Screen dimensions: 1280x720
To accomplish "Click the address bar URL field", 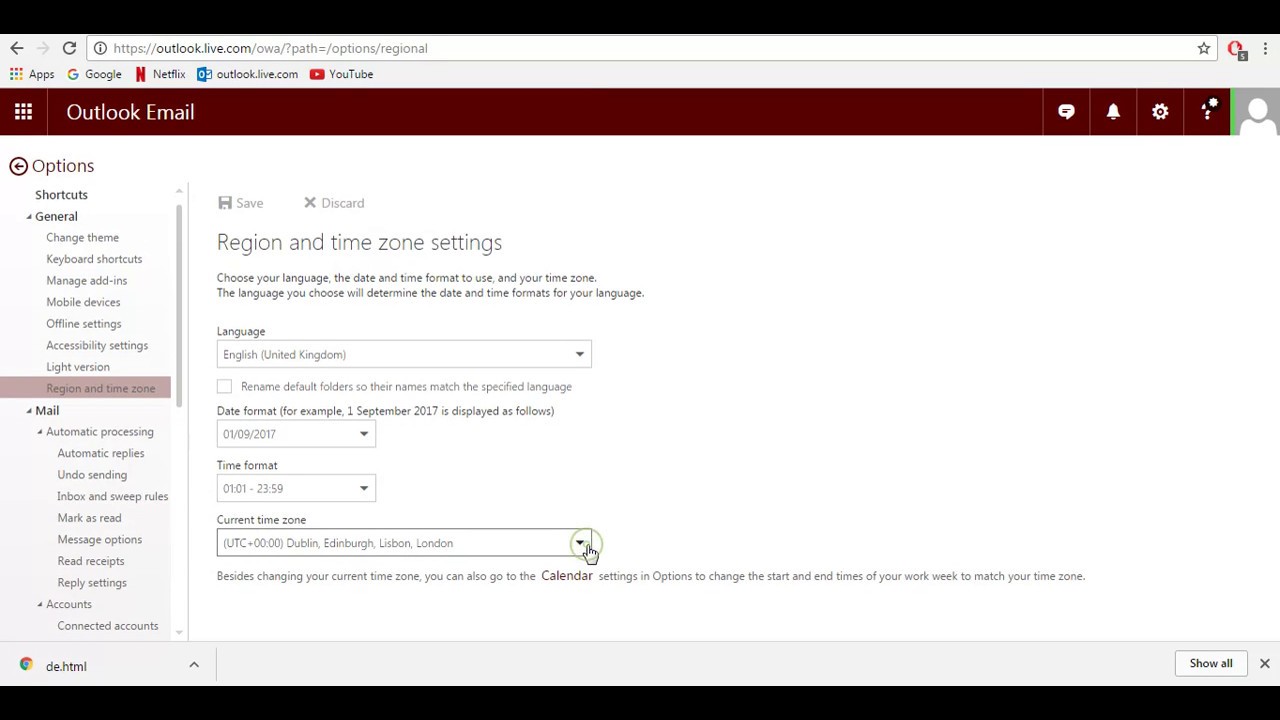I will (x=650, y=48).
